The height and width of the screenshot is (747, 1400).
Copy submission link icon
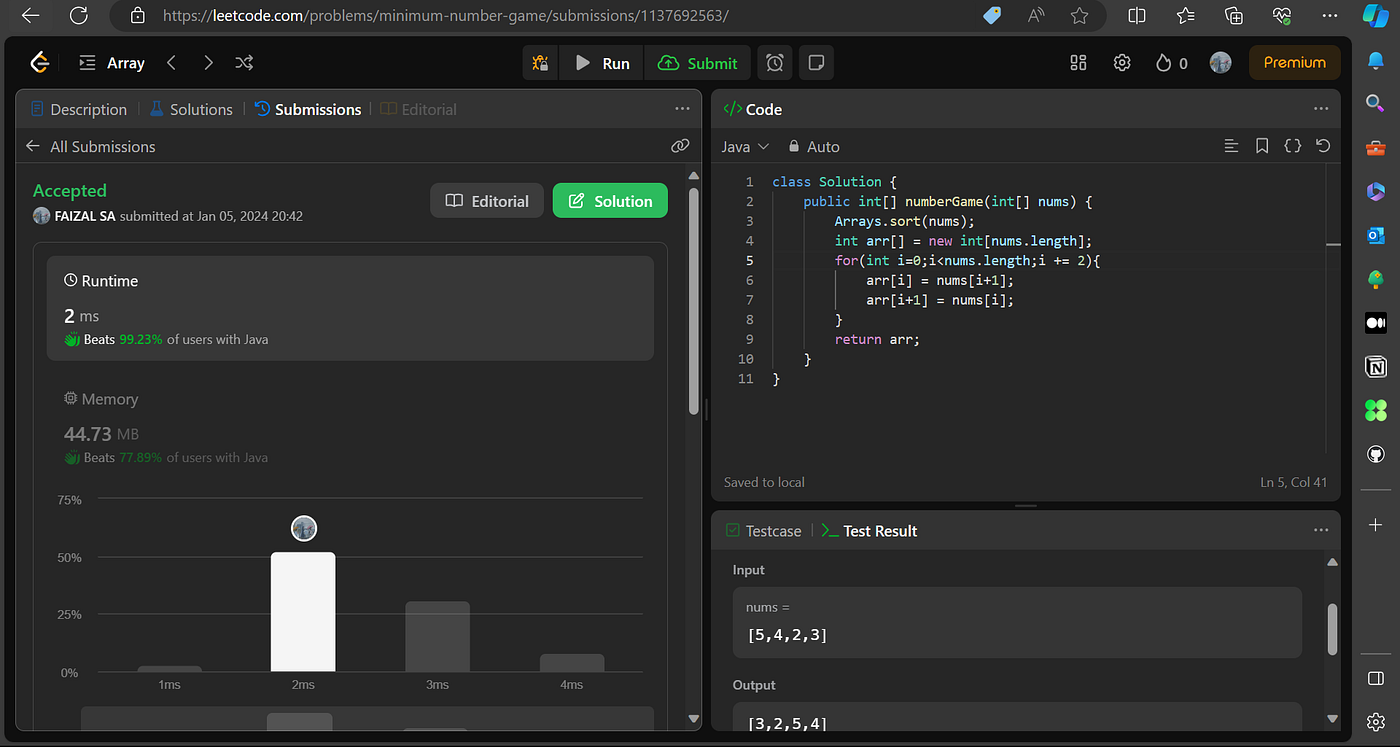[x=680, y=146]
